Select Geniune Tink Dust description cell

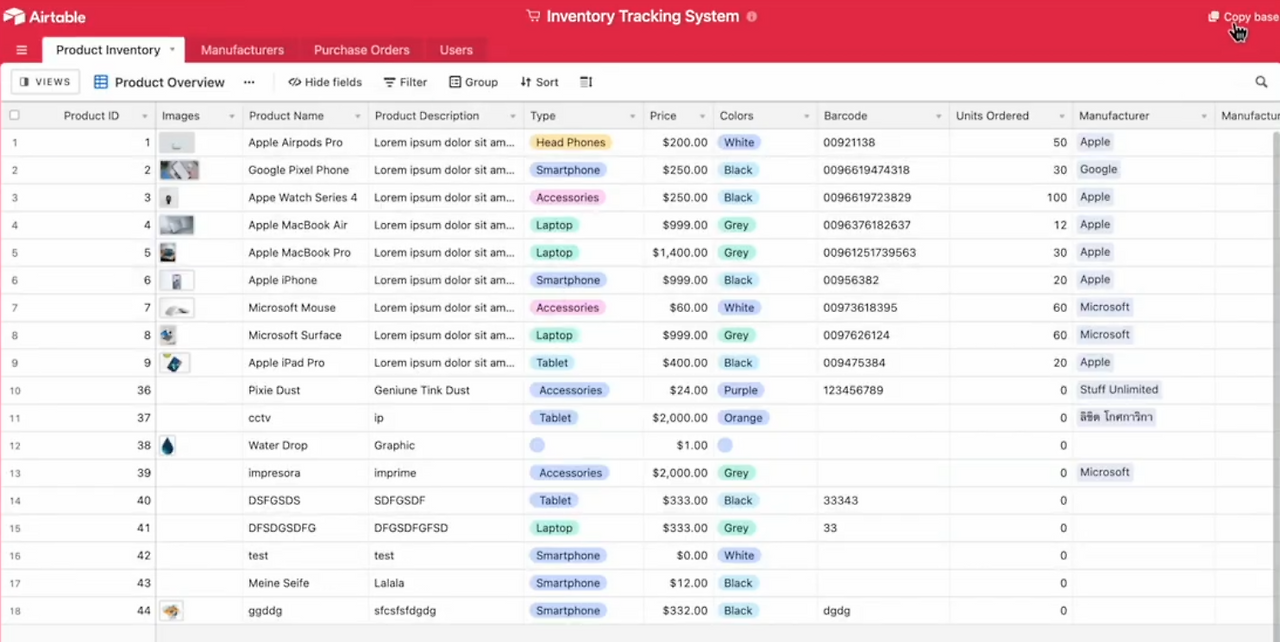446,390
